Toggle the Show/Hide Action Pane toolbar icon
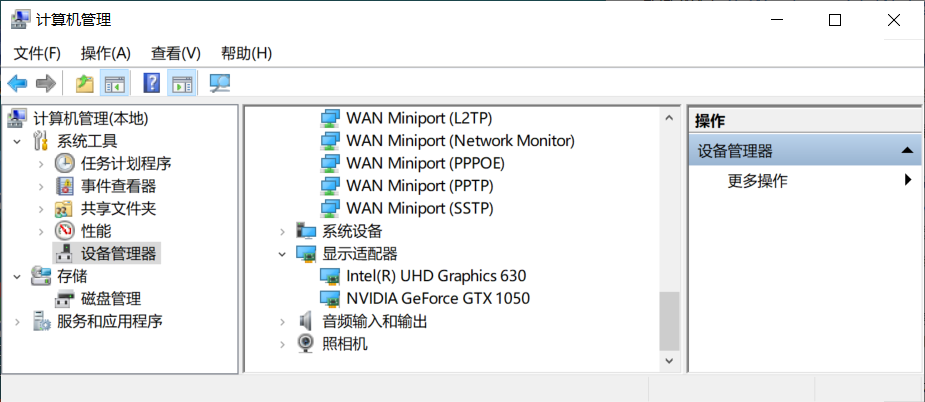 click(182, 83)
